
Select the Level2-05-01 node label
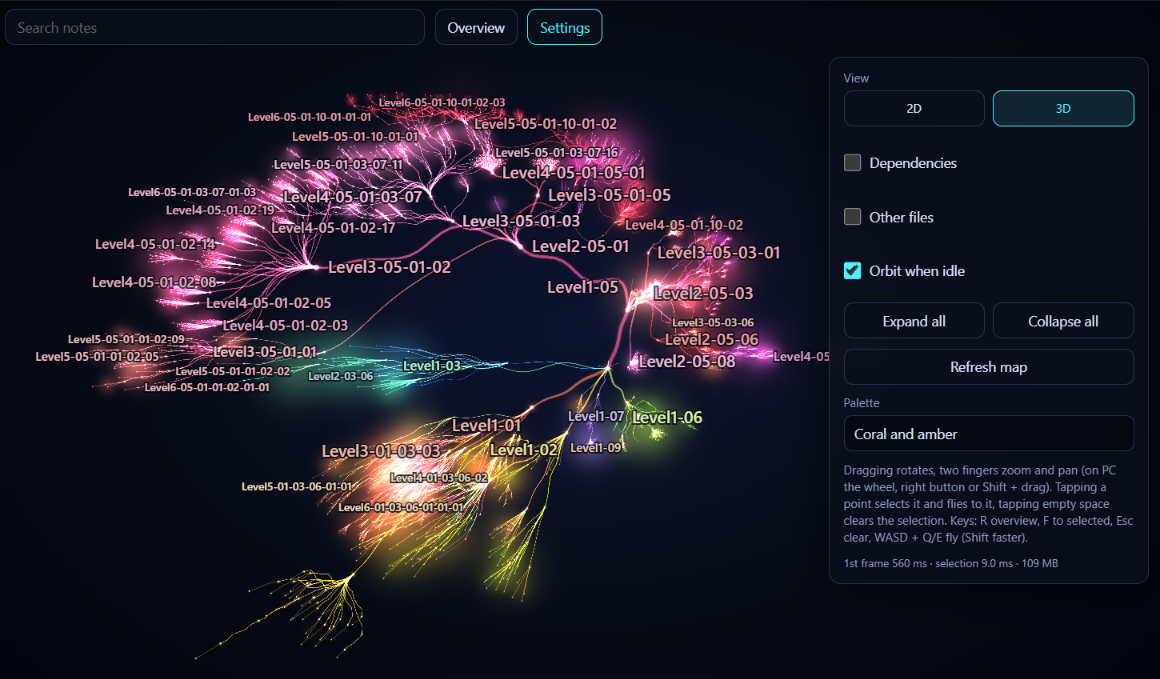click(x=580, y=246)
